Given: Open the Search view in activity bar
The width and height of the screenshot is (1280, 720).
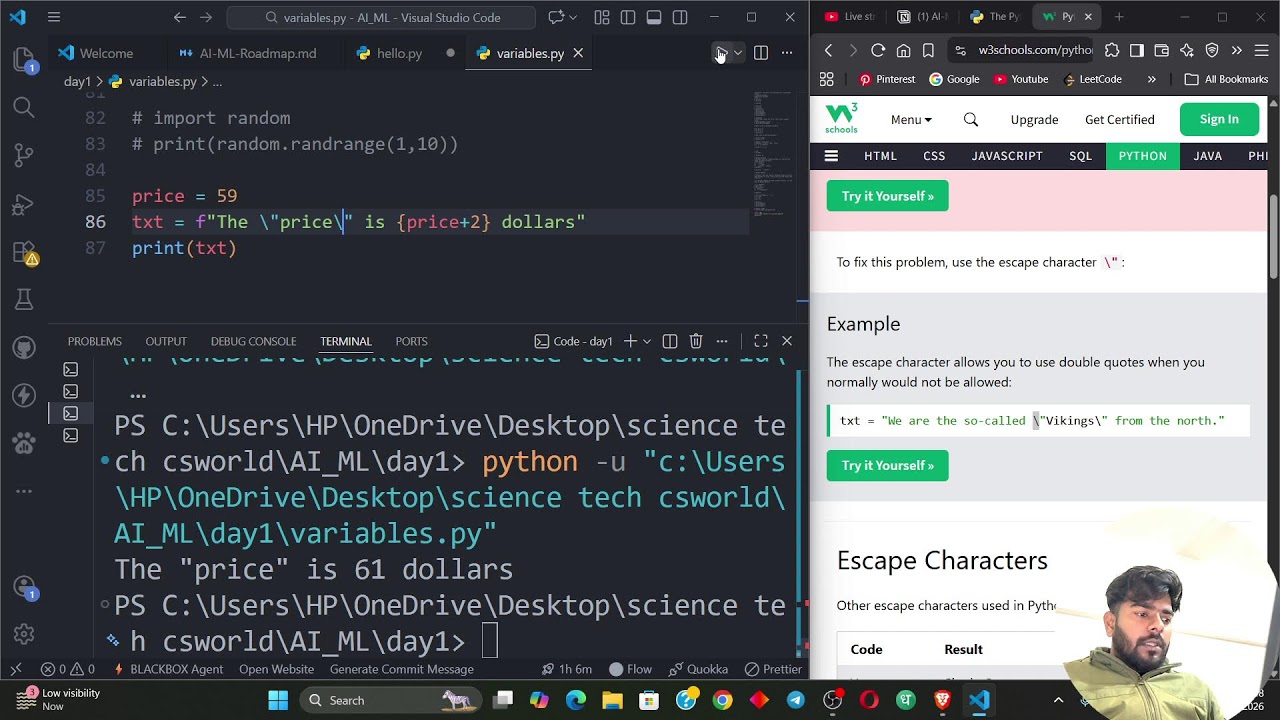Looking at the screenshot, I should point(24,107).
